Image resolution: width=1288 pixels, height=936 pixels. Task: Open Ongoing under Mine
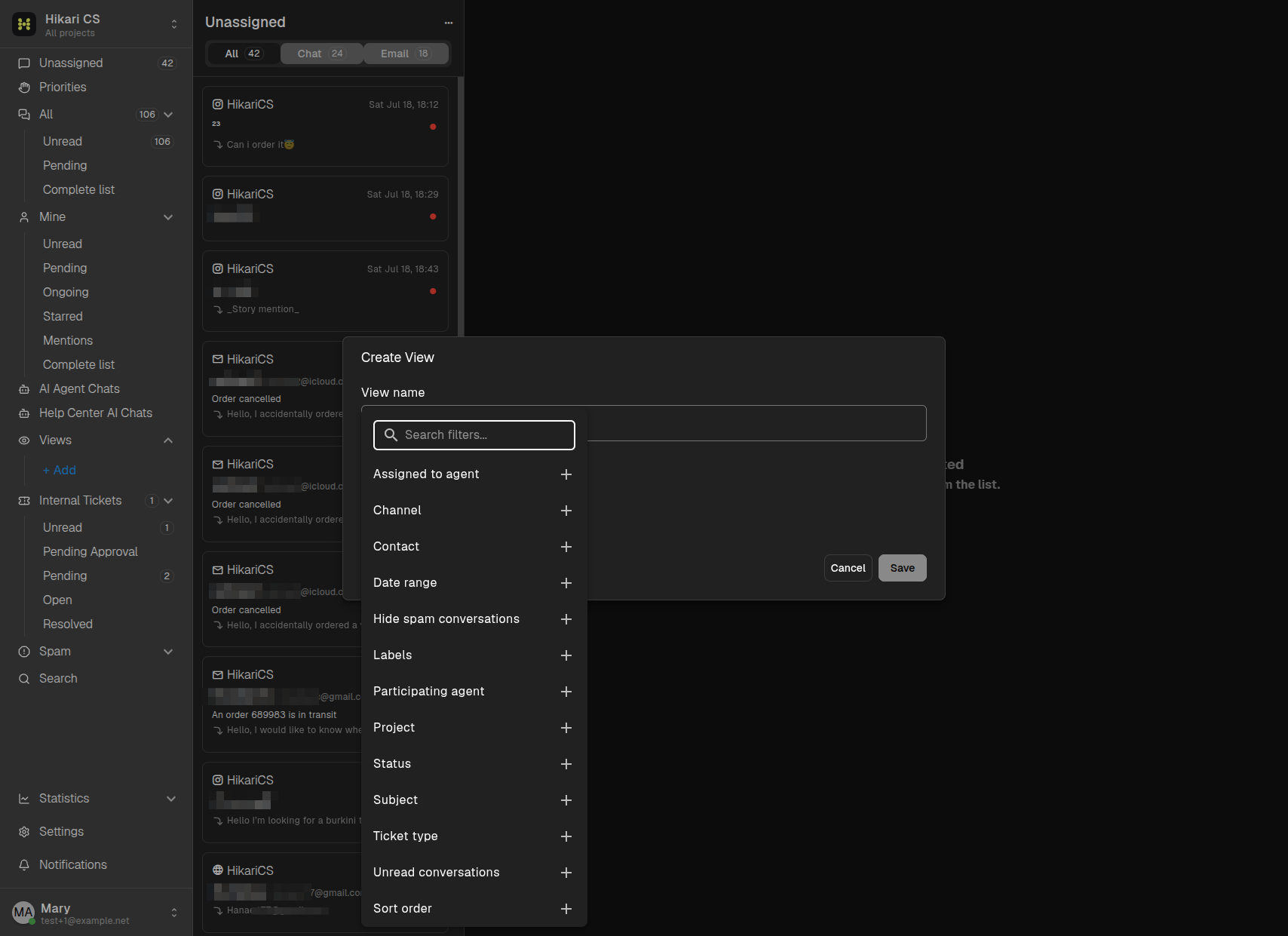coord(66,293)
